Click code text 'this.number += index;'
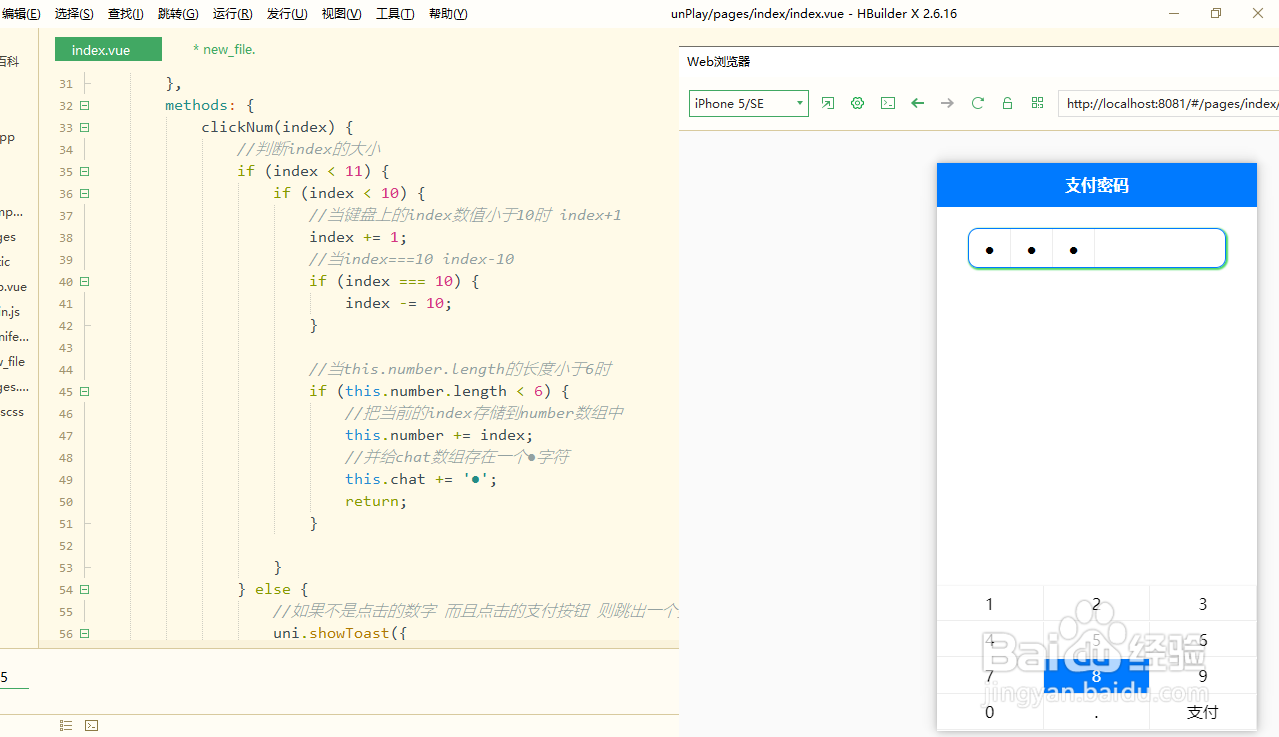The image size is (1279, 737). (x=439, y=435)
